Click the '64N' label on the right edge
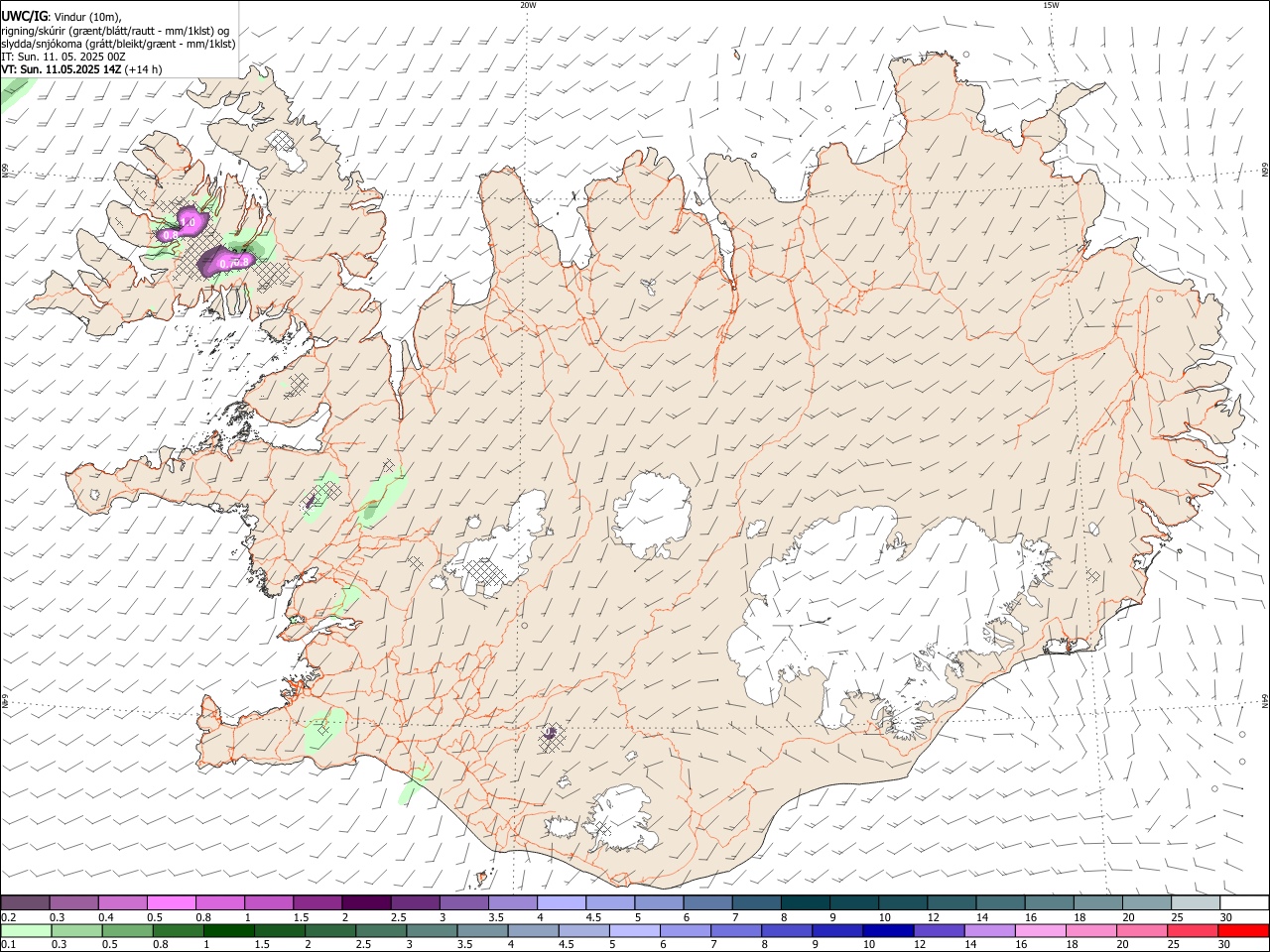 point(1265,701)
